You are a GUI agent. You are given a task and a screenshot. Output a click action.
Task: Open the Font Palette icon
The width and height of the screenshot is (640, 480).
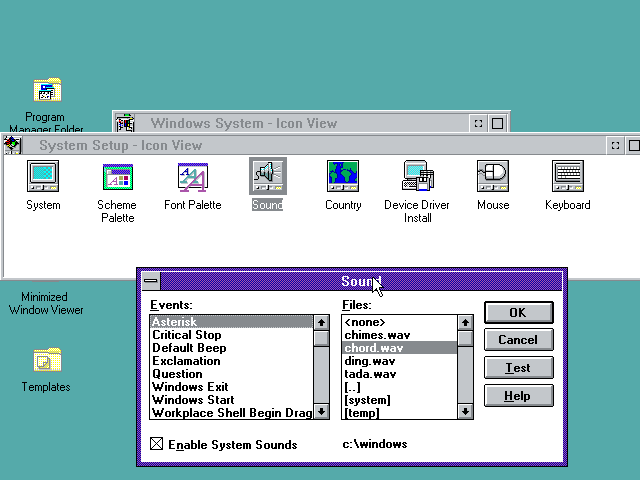click(193, 176)
